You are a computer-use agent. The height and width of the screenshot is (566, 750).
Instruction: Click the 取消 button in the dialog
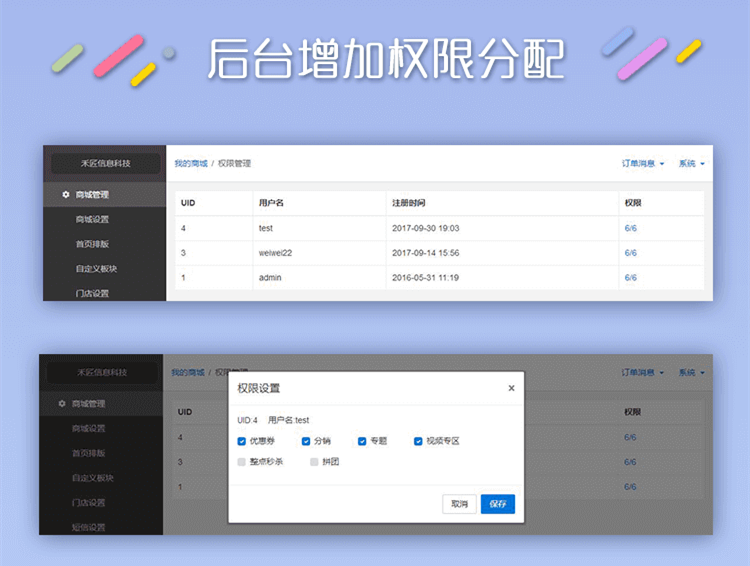point(459,504)
